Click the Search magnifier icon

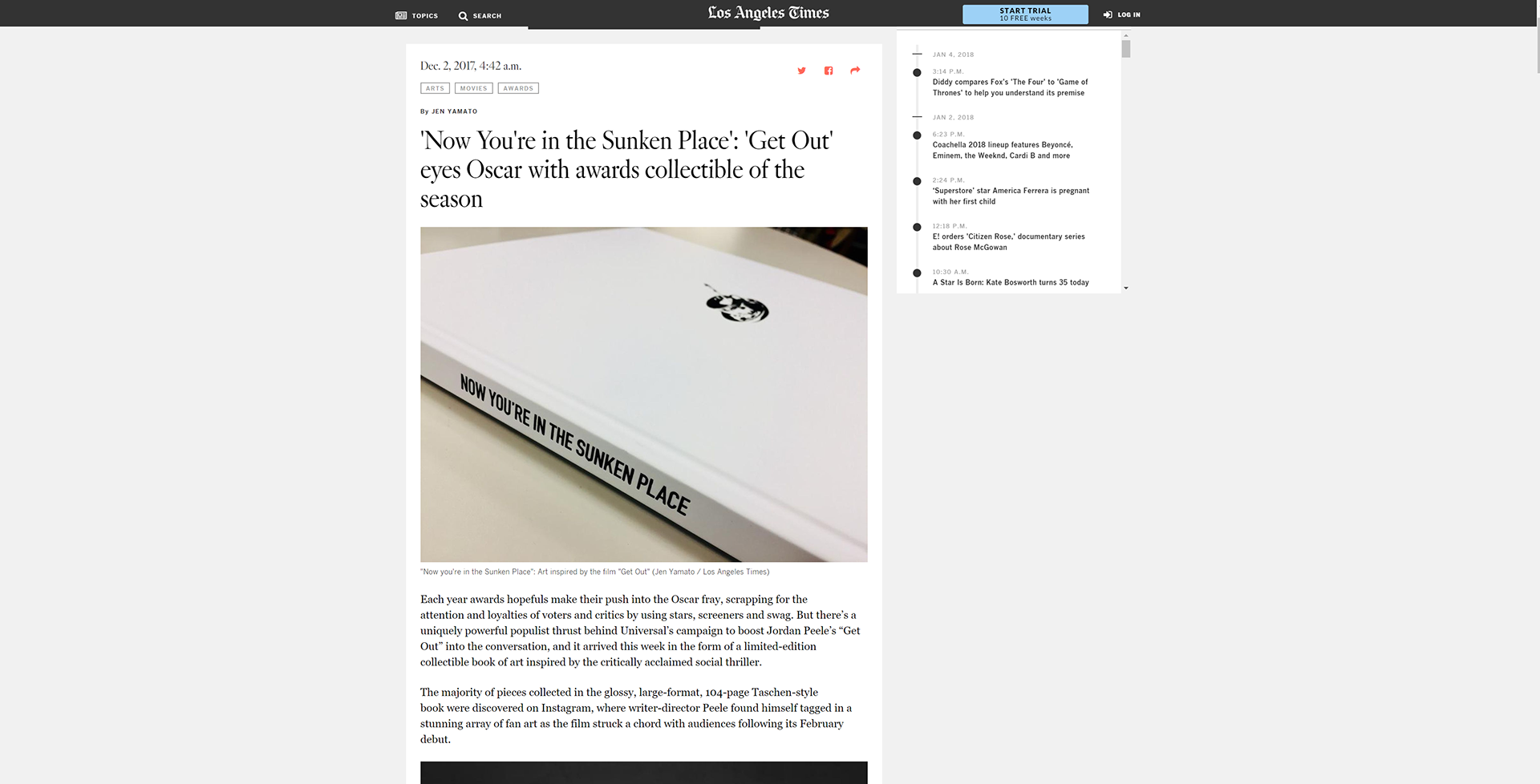(x=463, y=16)
